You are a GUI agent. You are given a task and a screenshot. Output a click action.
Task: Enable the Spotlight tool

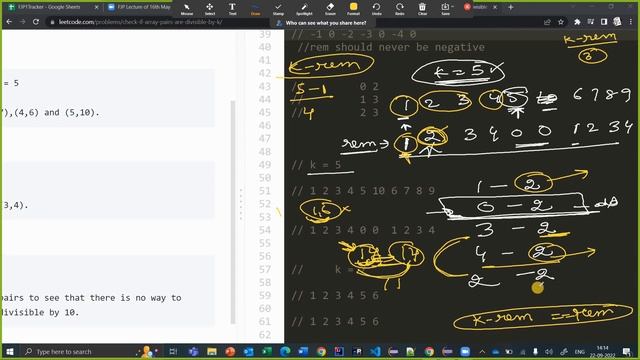pos(304,9)
